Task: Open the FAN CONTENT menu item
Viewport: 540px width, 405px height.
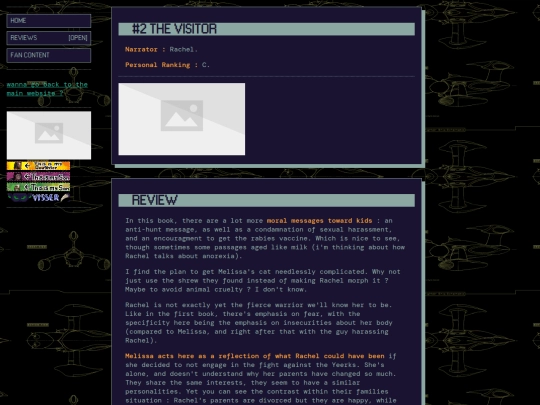Action: tap(49, 55)
